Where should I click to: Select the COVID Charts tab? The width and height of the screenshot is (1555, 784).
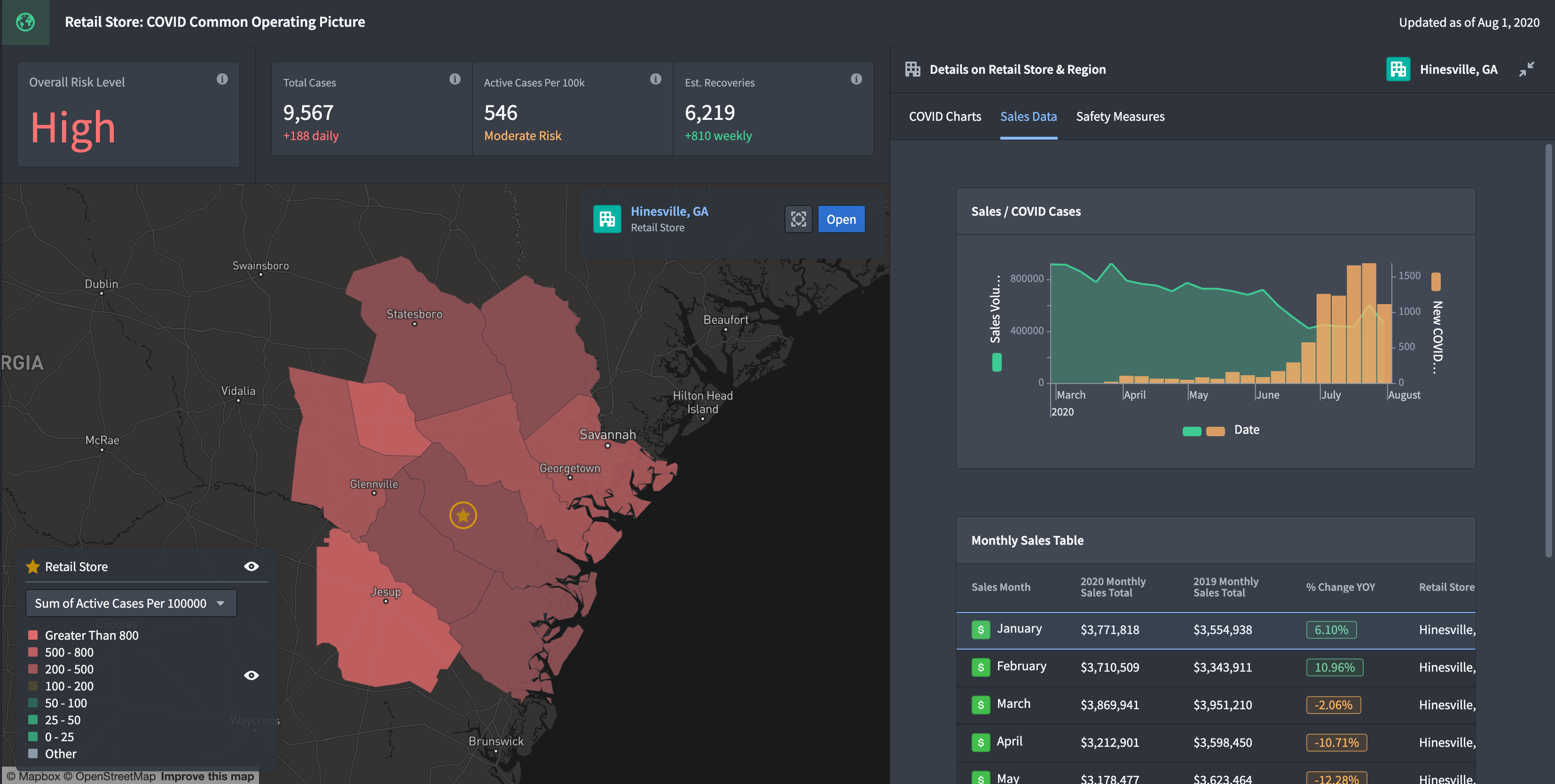[x=944, y=116]
